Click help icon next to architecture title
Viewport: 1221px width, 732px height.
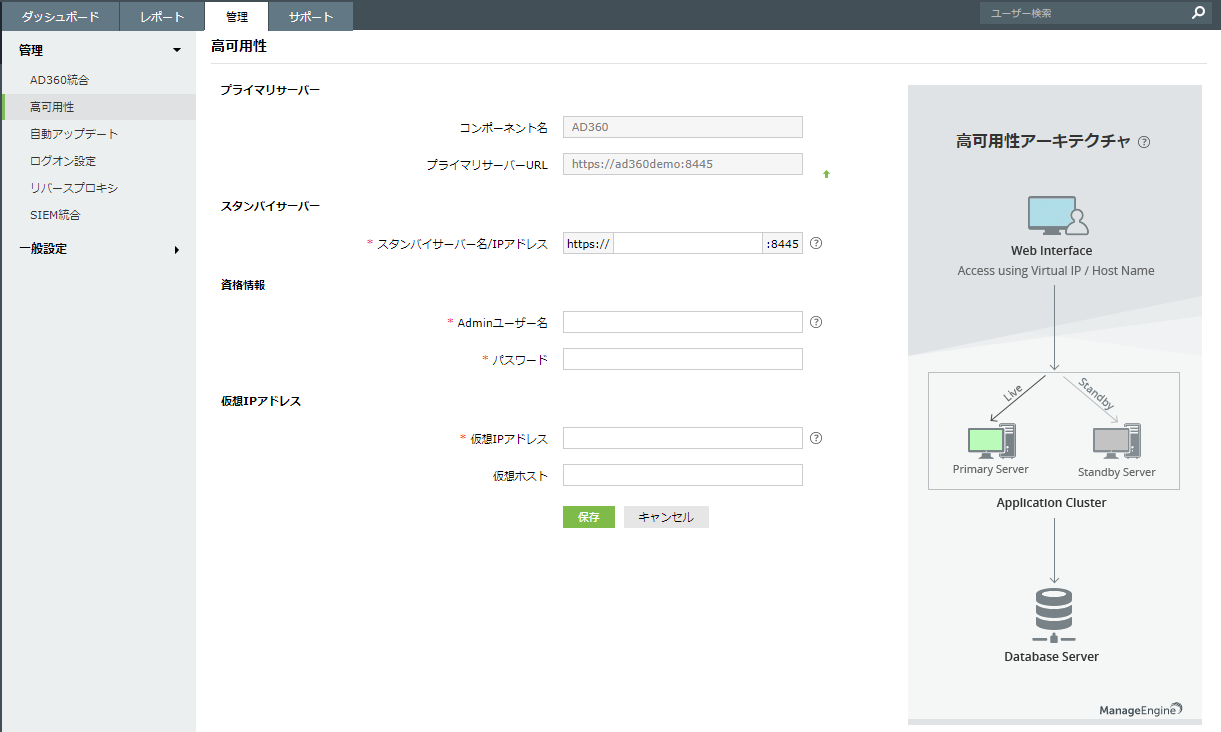coord(1144,142)
